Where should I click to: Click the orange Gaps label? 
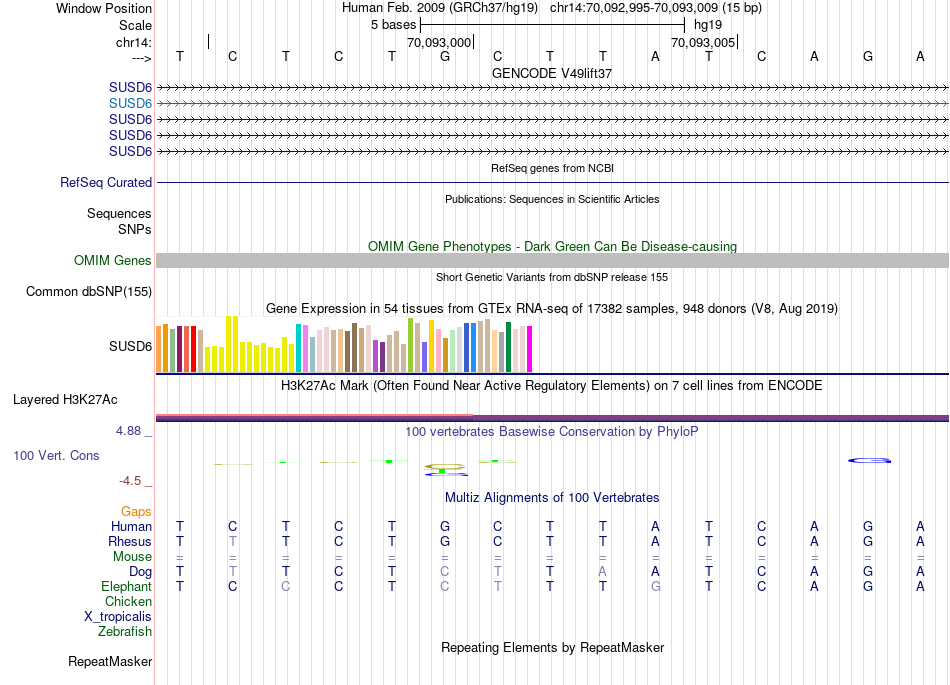136,512
